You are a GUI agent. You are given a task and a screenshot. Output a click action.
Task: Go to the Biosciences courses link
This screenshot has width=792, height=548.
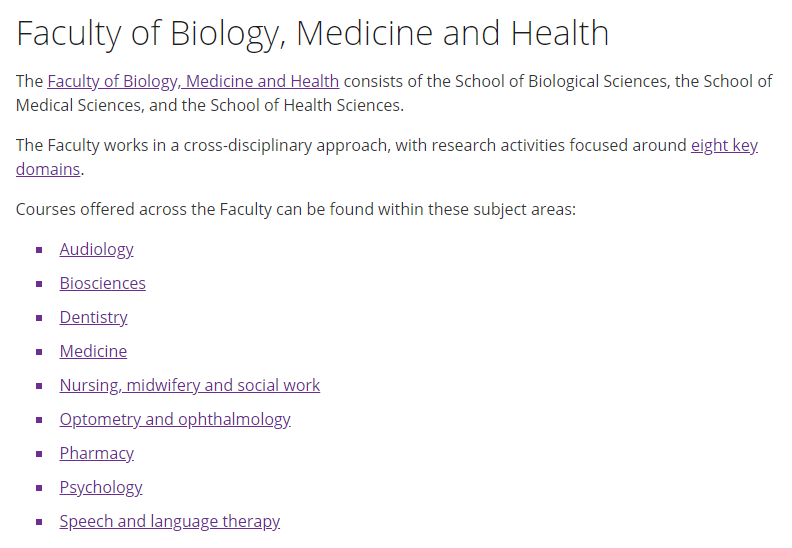pos(103,283)
